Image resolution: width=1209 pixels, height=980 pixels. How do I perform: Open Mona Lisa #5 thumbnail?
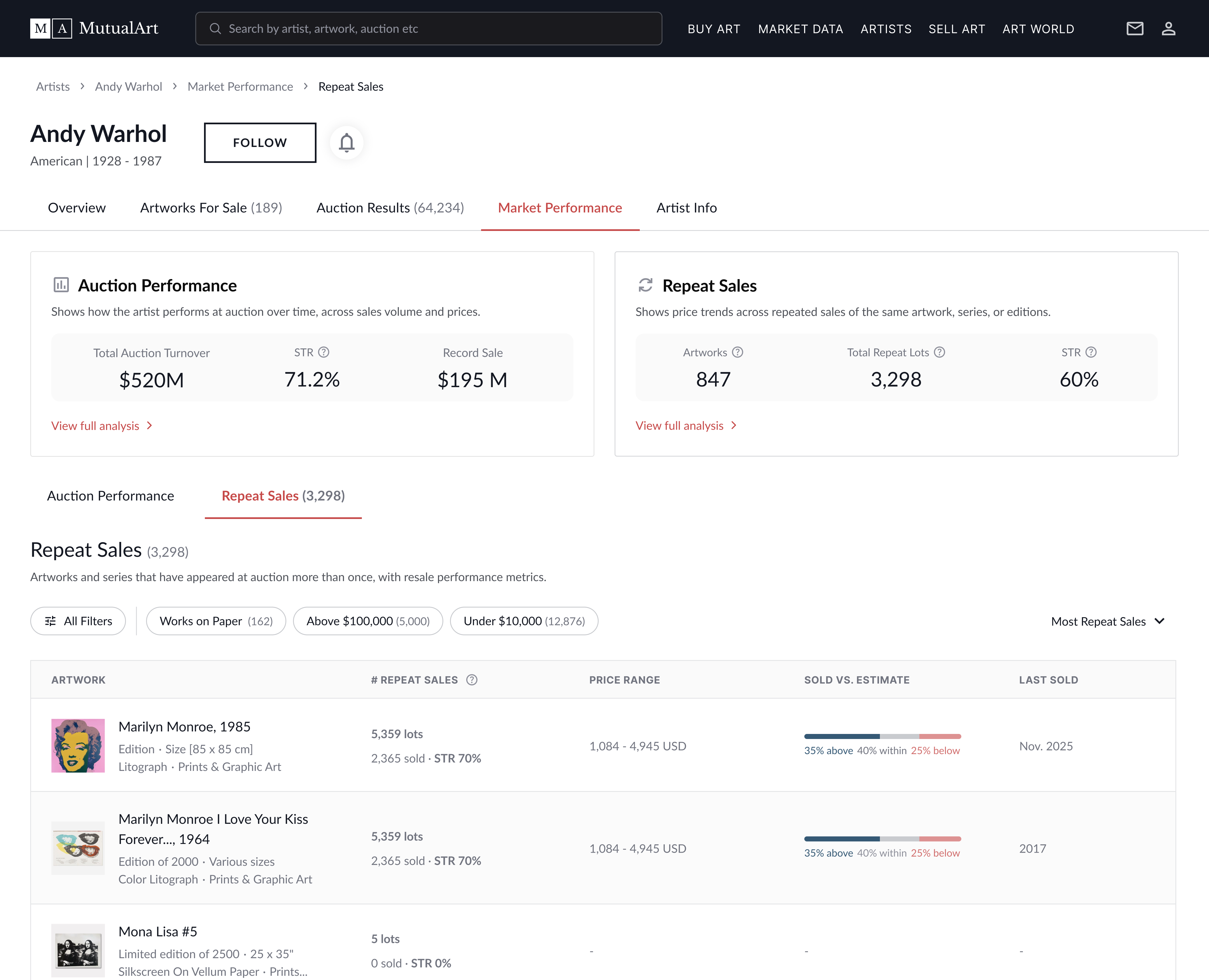tap(78, 951)
